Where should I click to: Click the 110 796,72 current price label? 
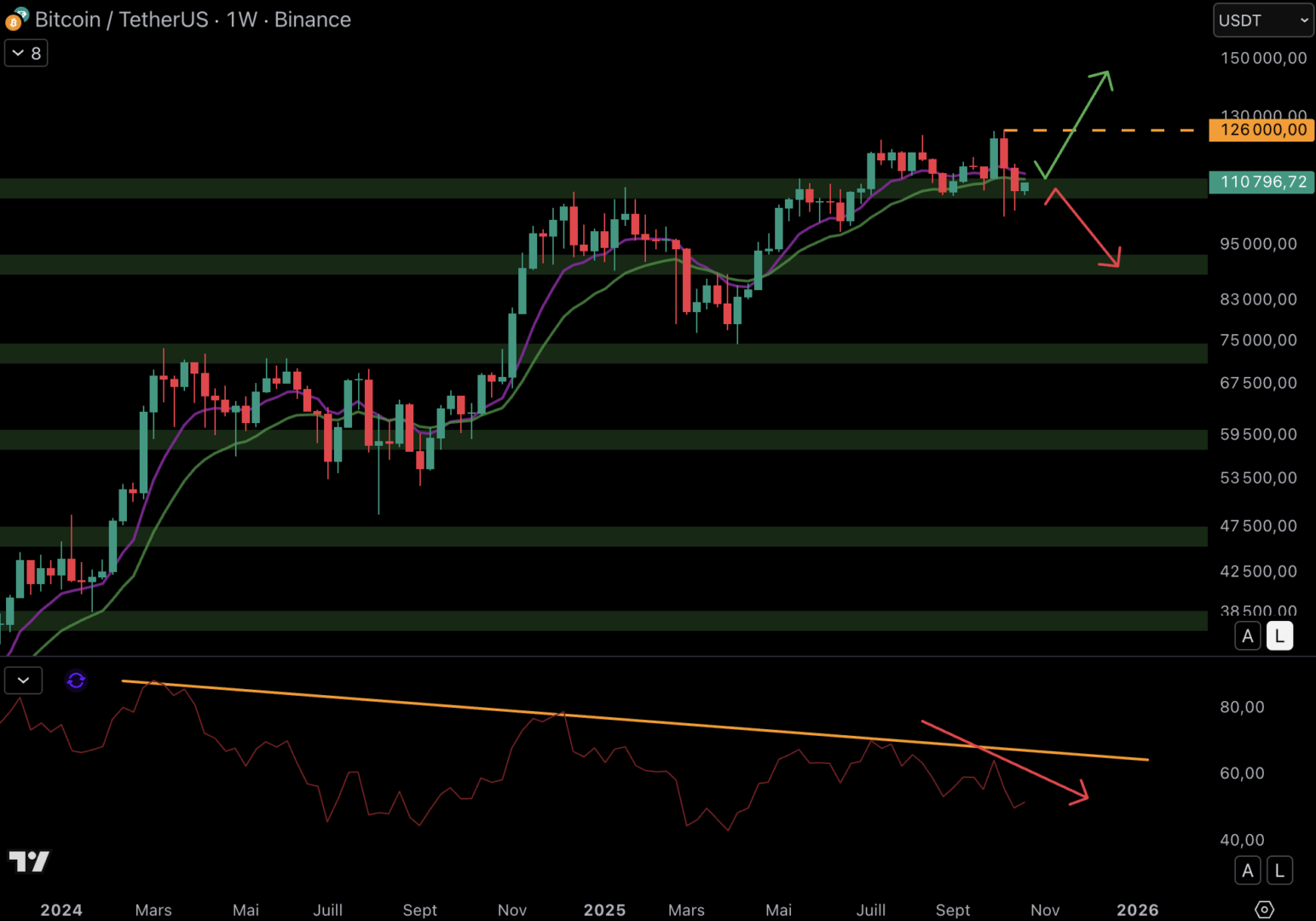point(1262,182)
